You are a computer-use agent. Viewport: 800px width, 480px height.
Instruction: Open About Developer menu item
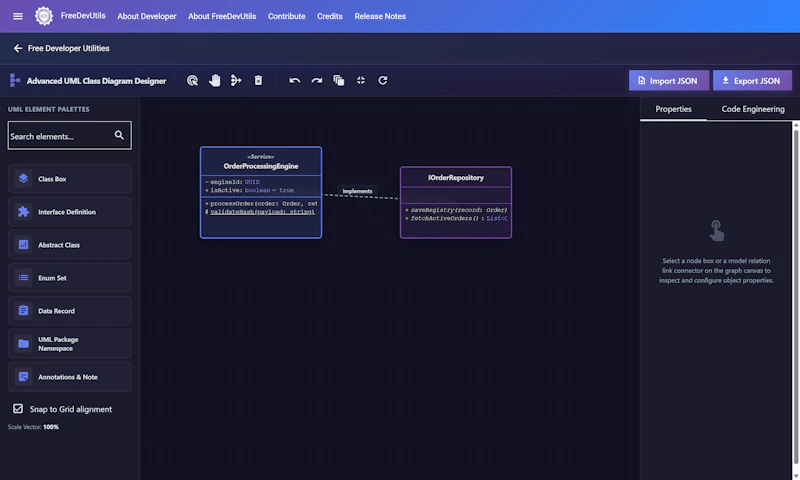(x=147, y=16)
